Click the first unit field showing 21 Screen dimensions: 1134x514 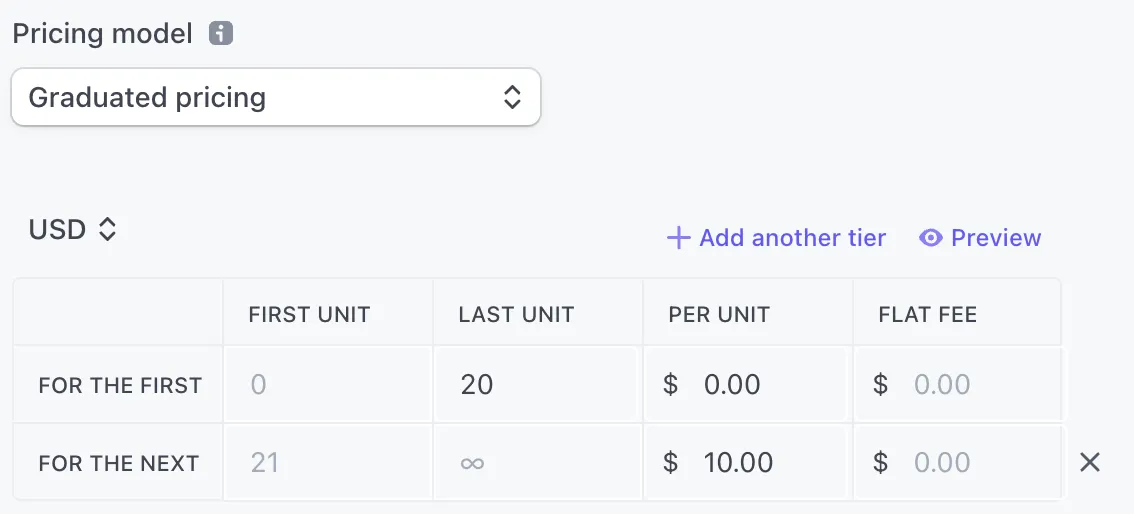328,463
